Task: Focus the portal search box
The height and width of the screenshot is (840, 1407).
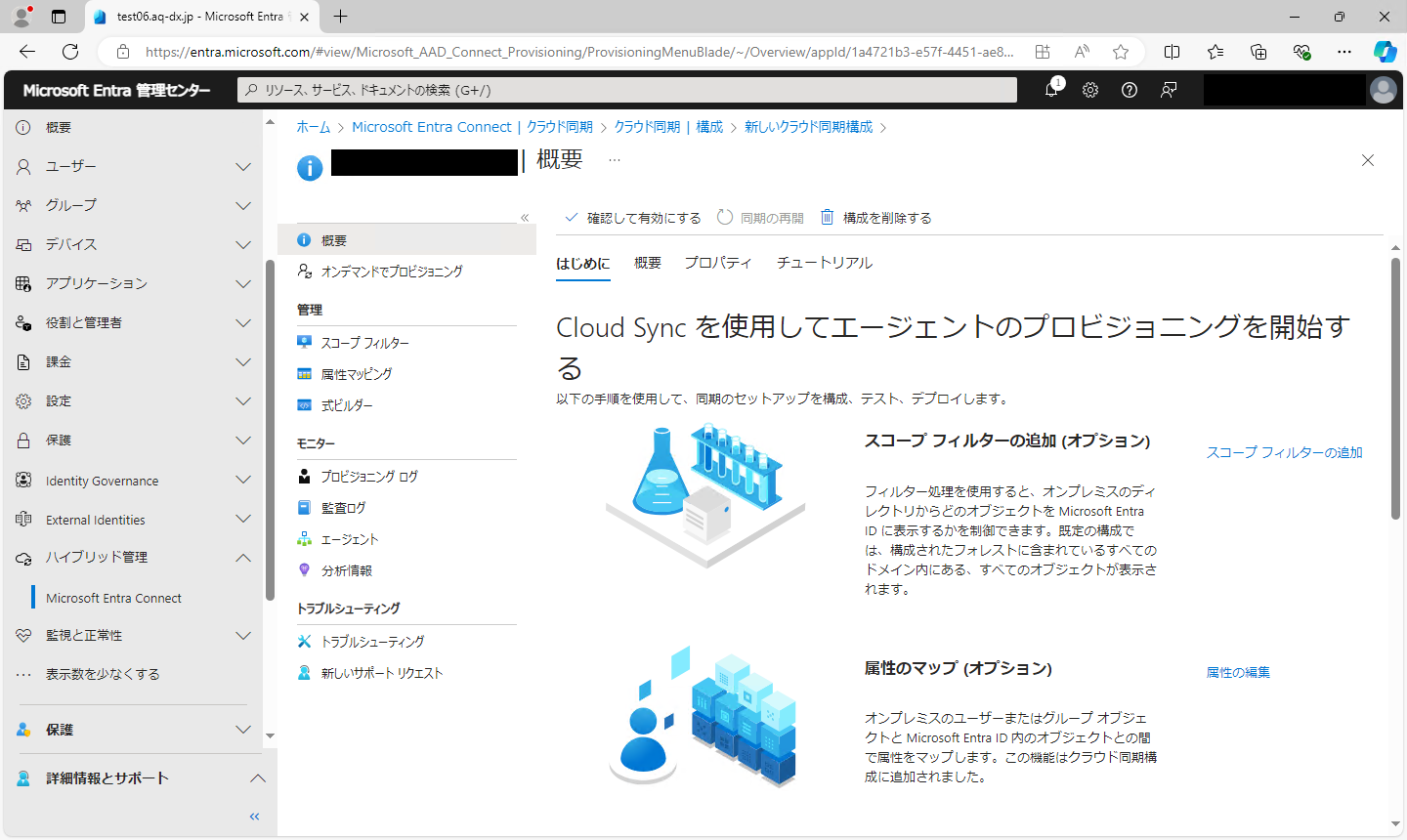Action: (x=627, y=90)
